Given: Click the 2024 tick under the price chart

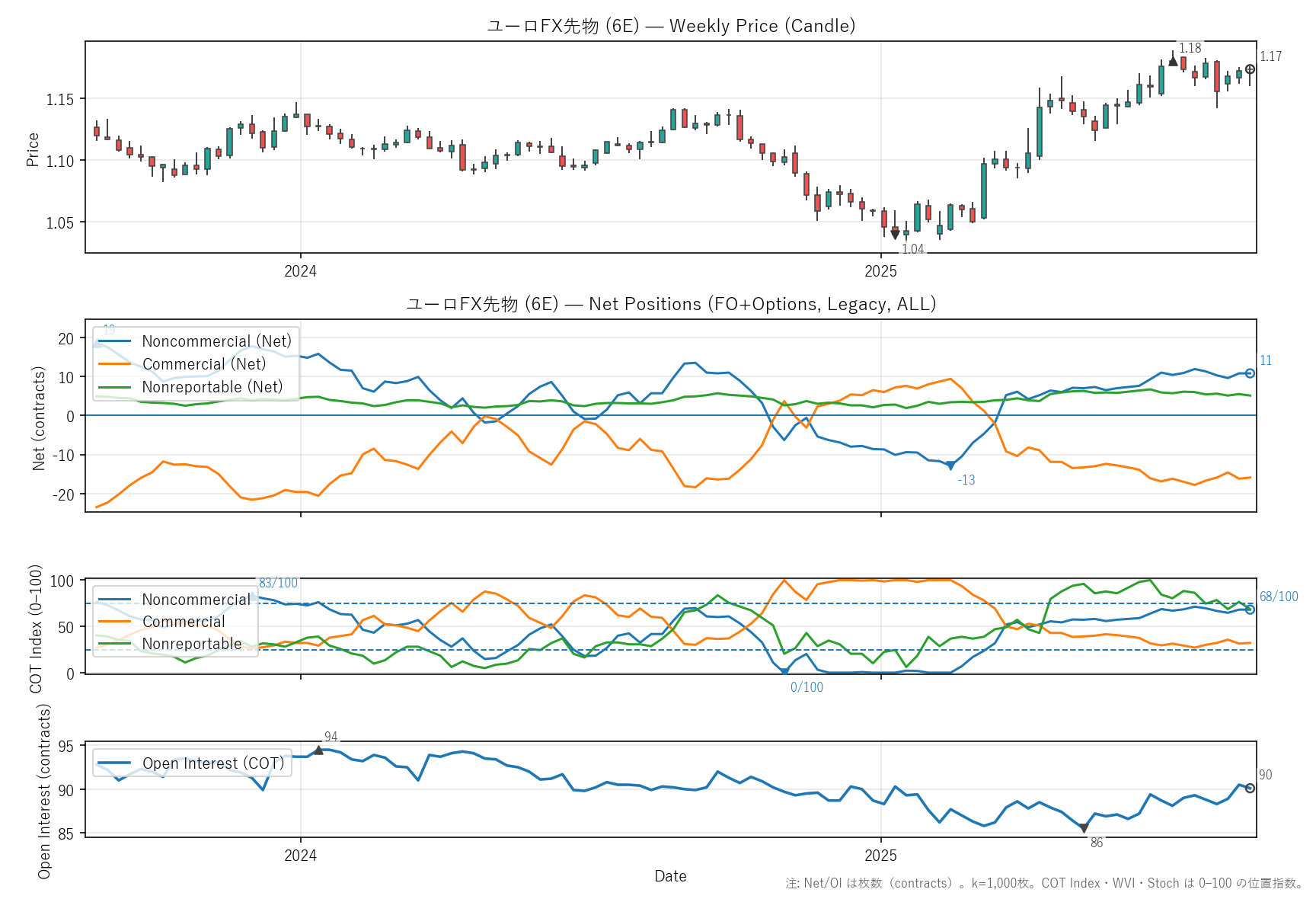Looking at the screenshot, I should (x=300, y=271).
